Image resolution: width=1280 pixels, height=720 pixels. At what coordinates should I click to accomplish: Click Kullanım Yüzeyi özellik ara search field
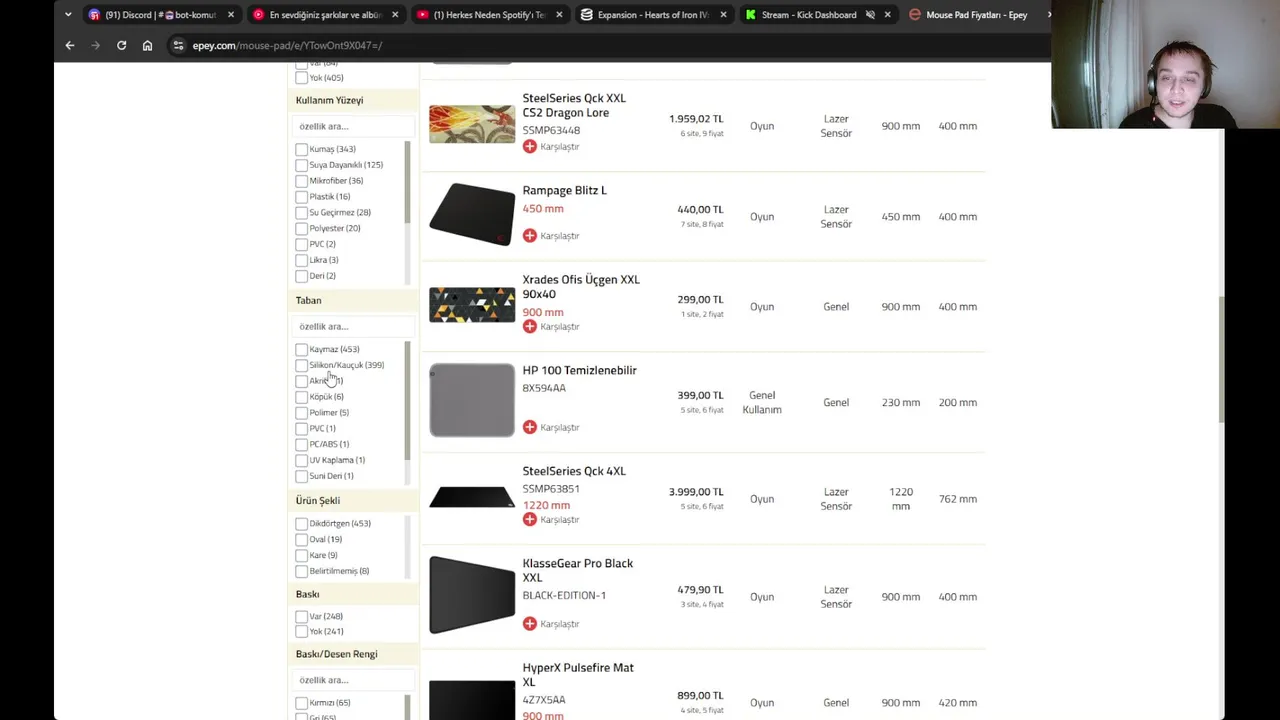point(353,126)
